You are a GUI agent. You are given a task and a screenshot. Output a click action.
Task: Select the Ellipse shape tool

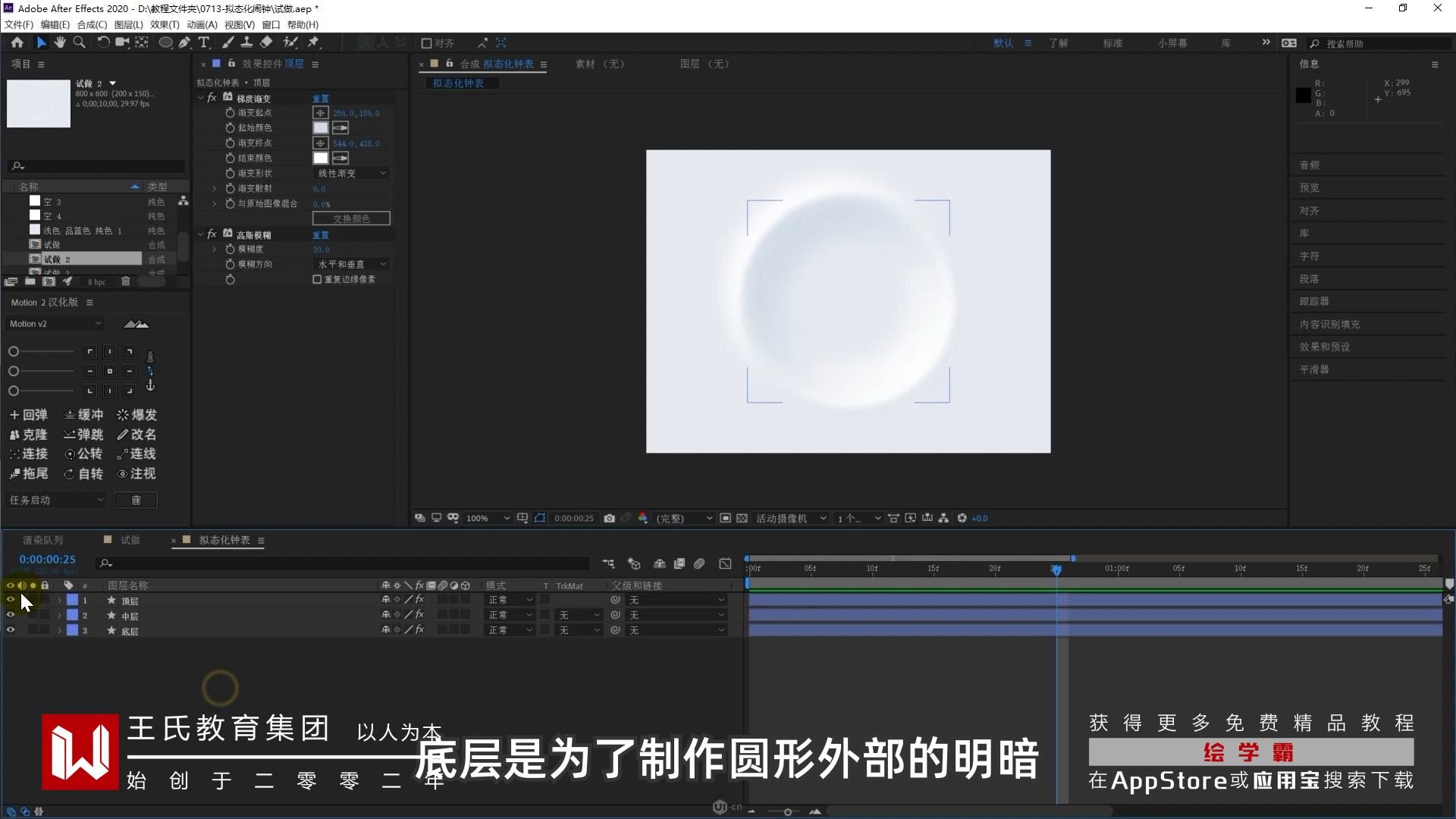click(x=165, y=42)
